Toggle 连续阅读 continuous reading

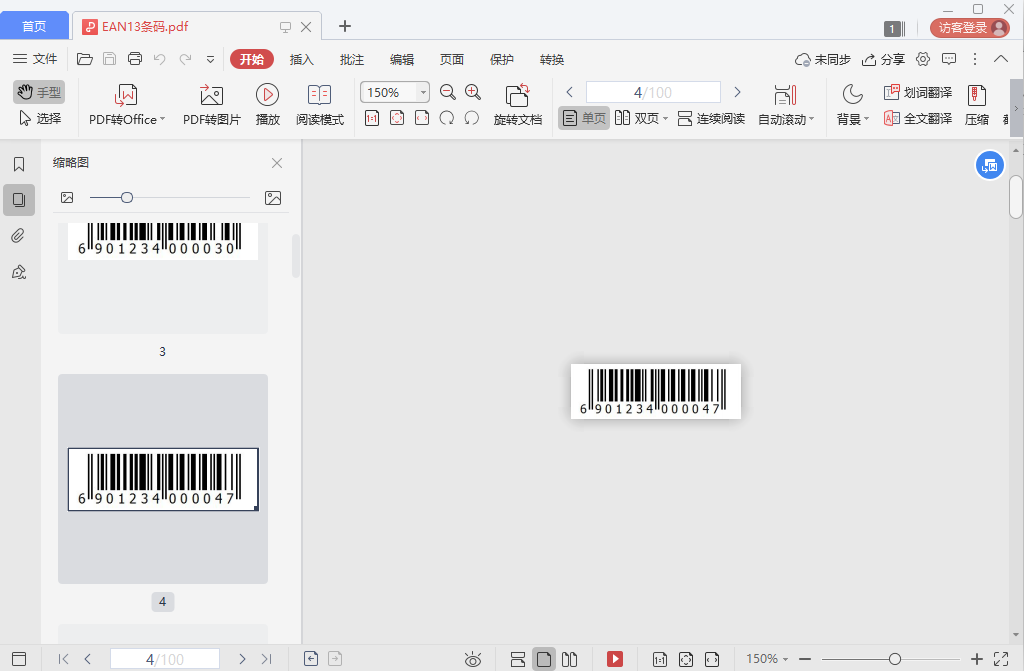point(711,118)
